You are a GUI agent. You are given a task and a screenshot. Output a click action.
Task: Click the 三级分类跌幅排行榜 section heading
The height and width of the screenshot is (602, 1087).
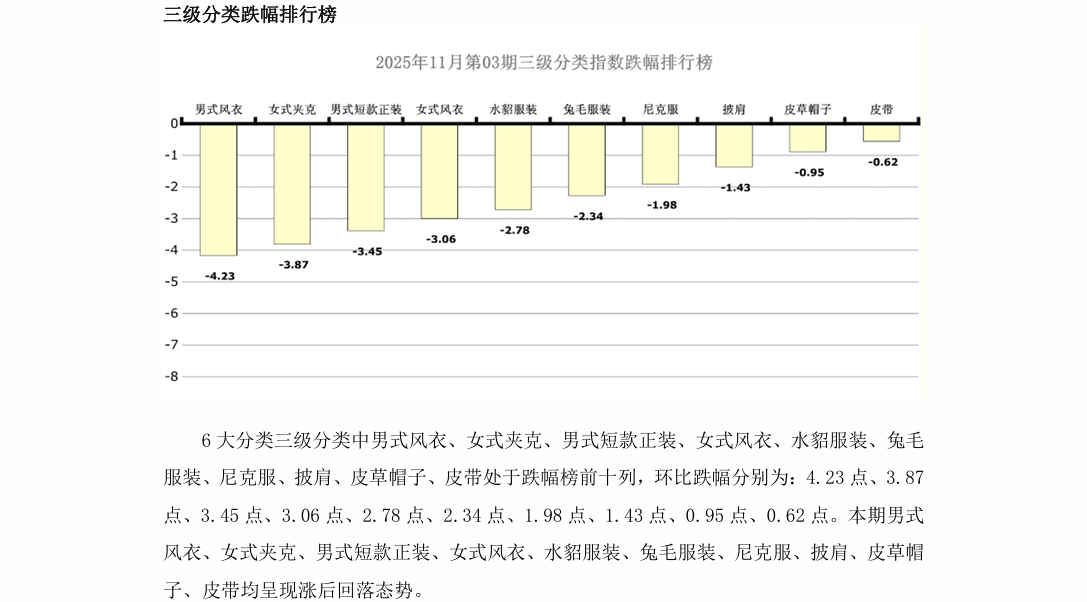point(250,15)
